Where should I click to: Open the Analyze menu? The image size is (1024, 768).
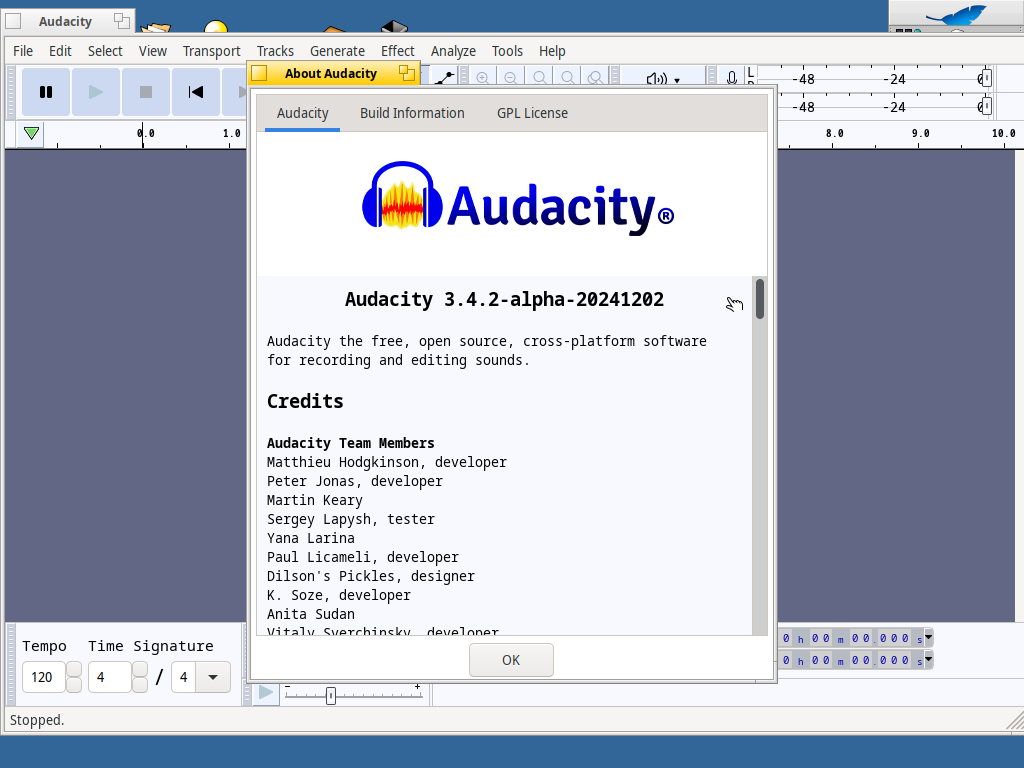(453, 51)
